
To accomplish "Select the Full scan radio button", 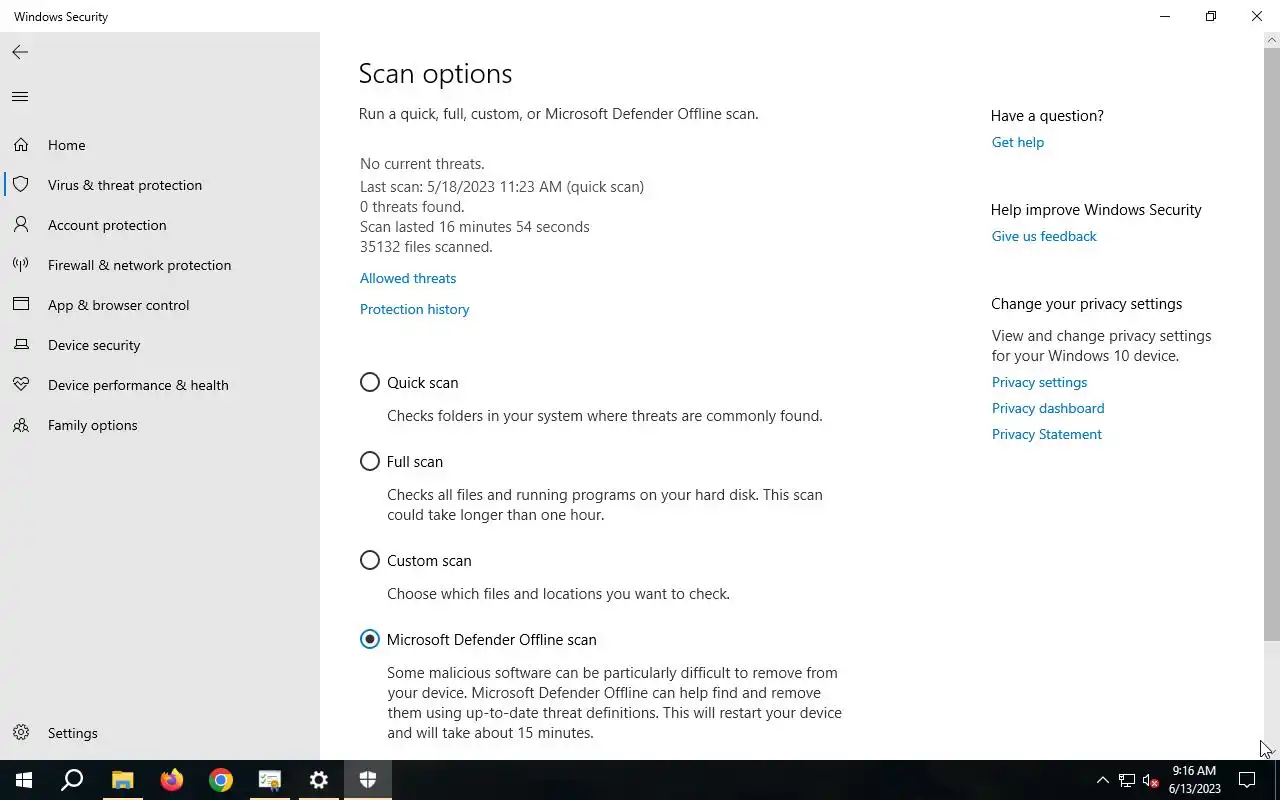I will click(x=370, y=461).
